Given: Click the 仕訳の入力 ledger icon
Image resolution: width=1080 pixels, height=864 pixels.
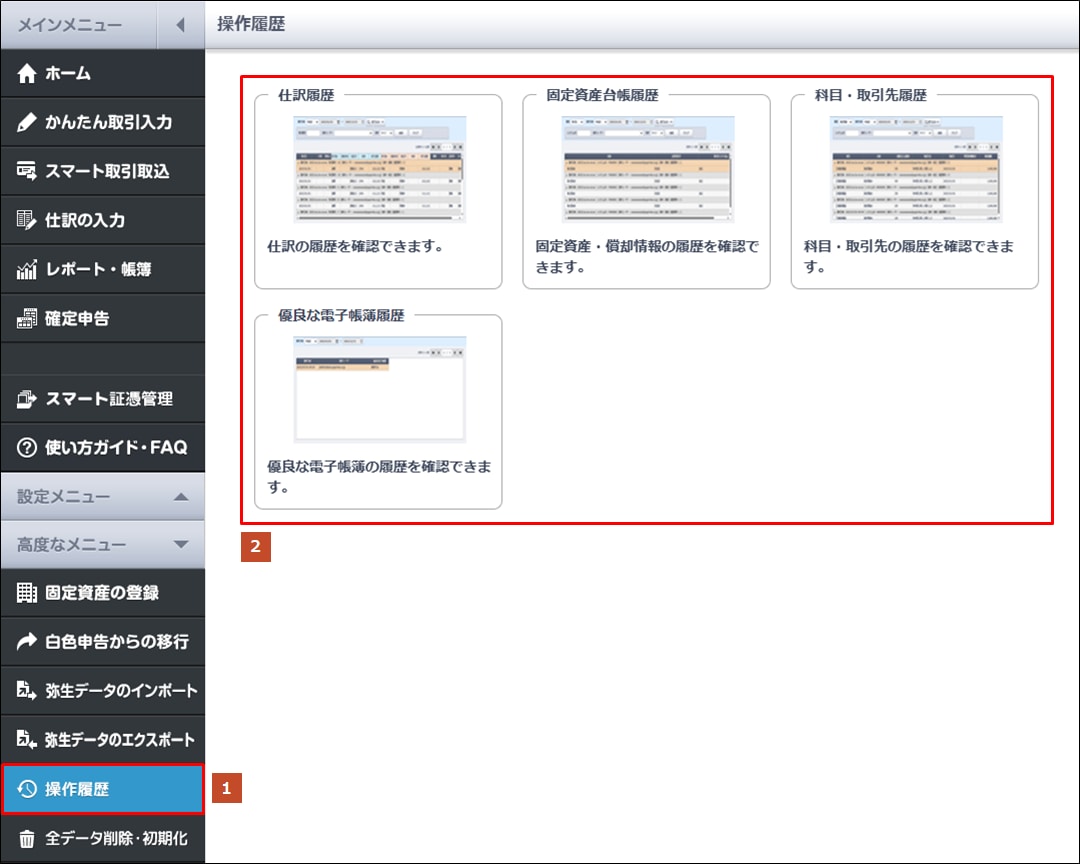Looking at the screenshot, I should coord(26,220).
